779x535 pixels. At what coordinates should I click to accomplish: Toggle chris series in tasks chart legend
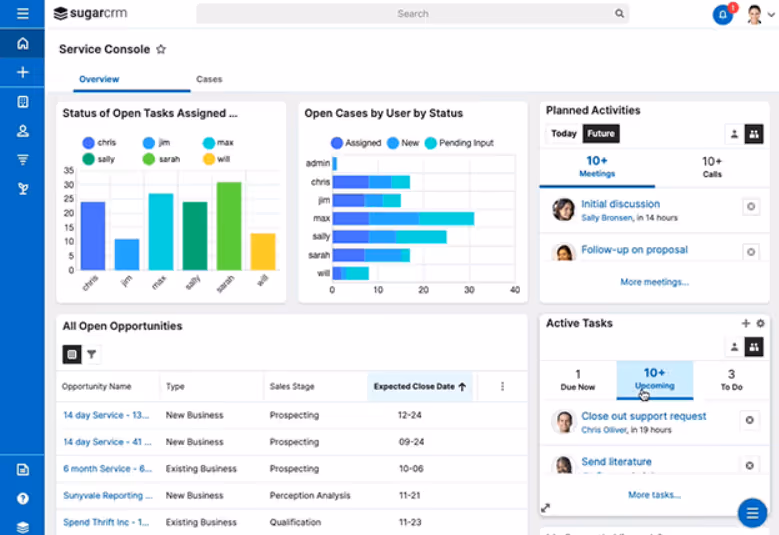[x=99, y=143]
